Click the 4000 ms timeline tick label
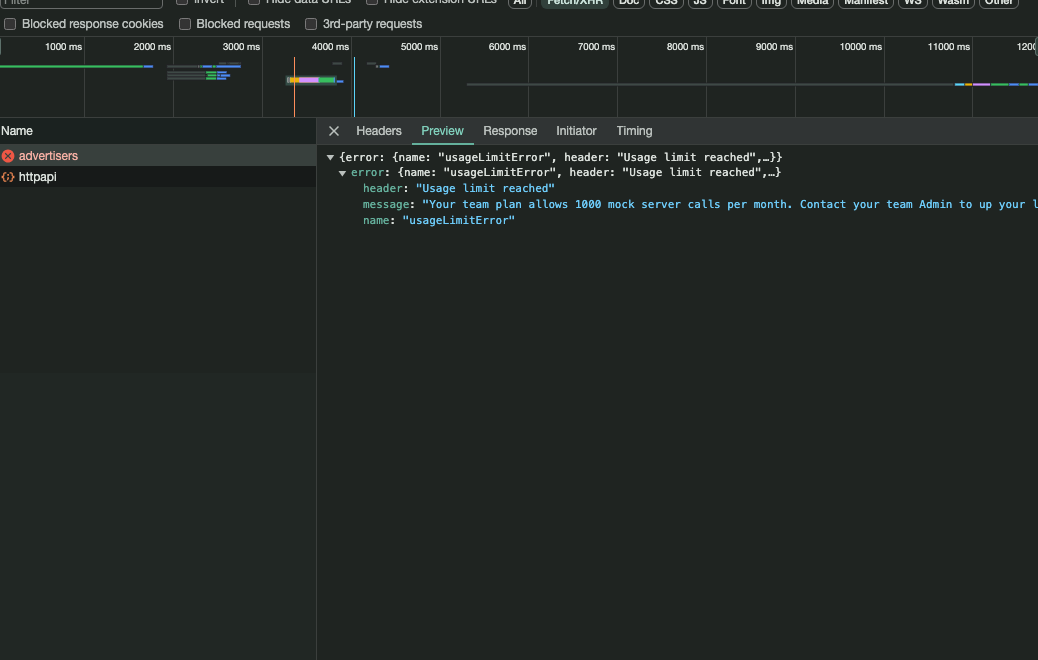 (330, 47)
